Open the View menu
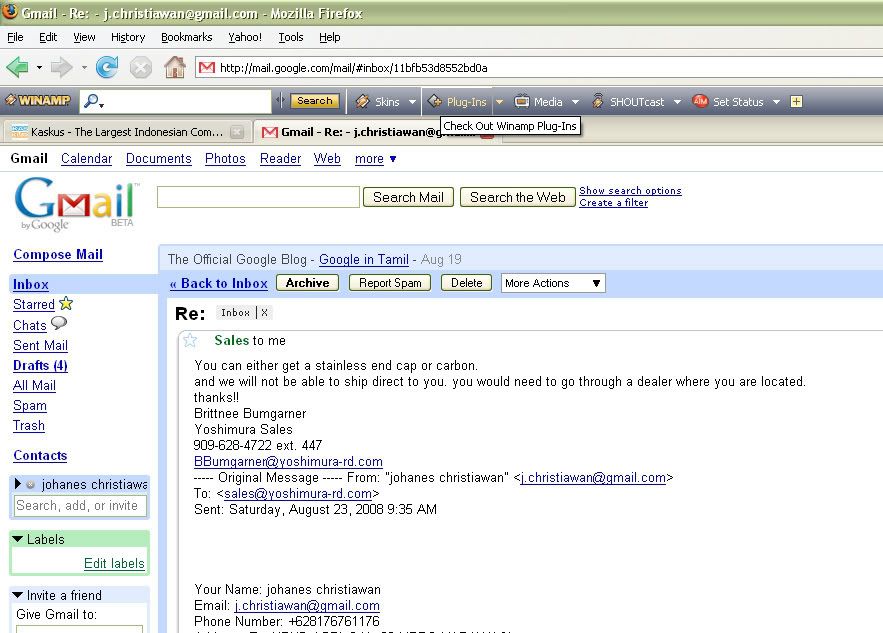 [84, 37]
